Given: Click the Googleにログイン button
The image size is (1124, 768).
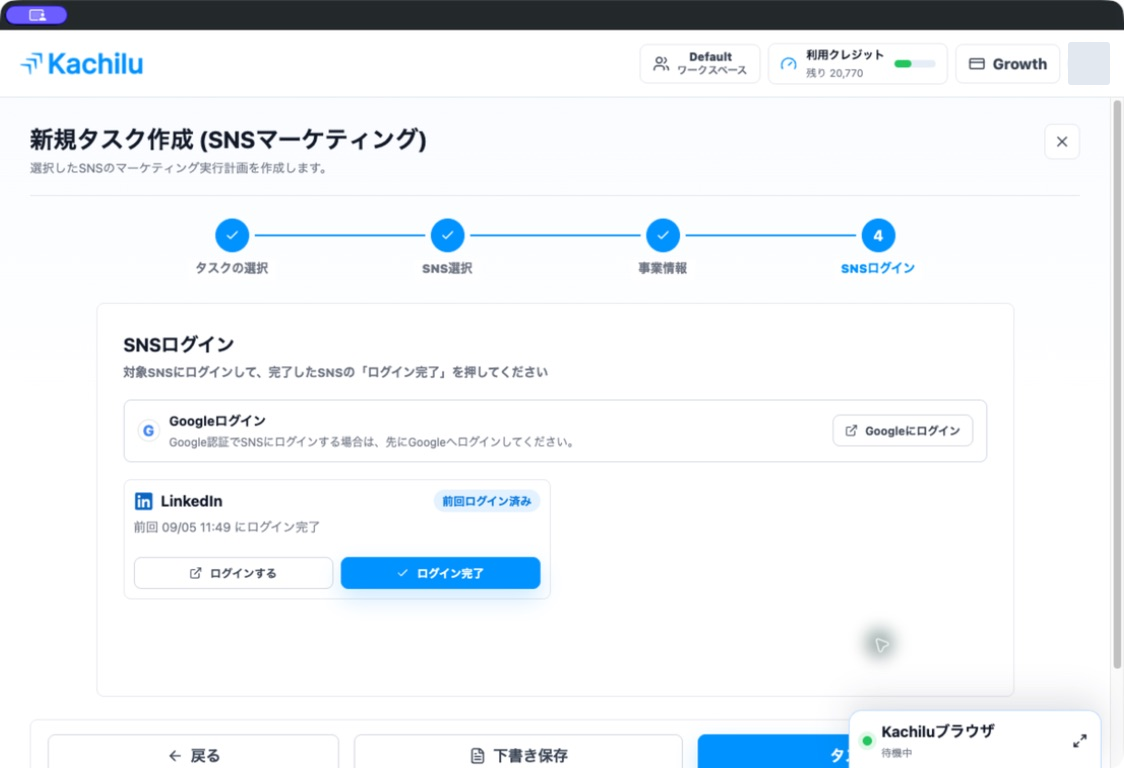Looking at the screenshot, I should pos(902,430).
